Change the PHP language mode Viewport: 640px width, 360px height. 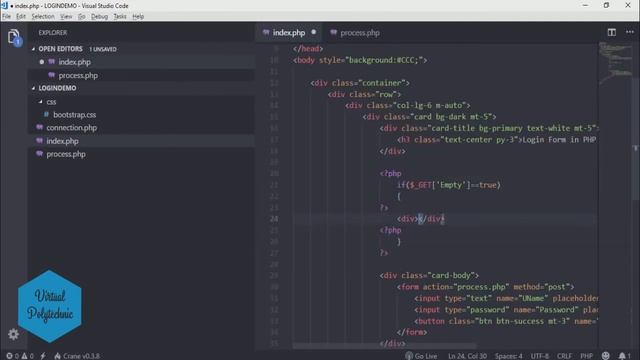point(587,356)
